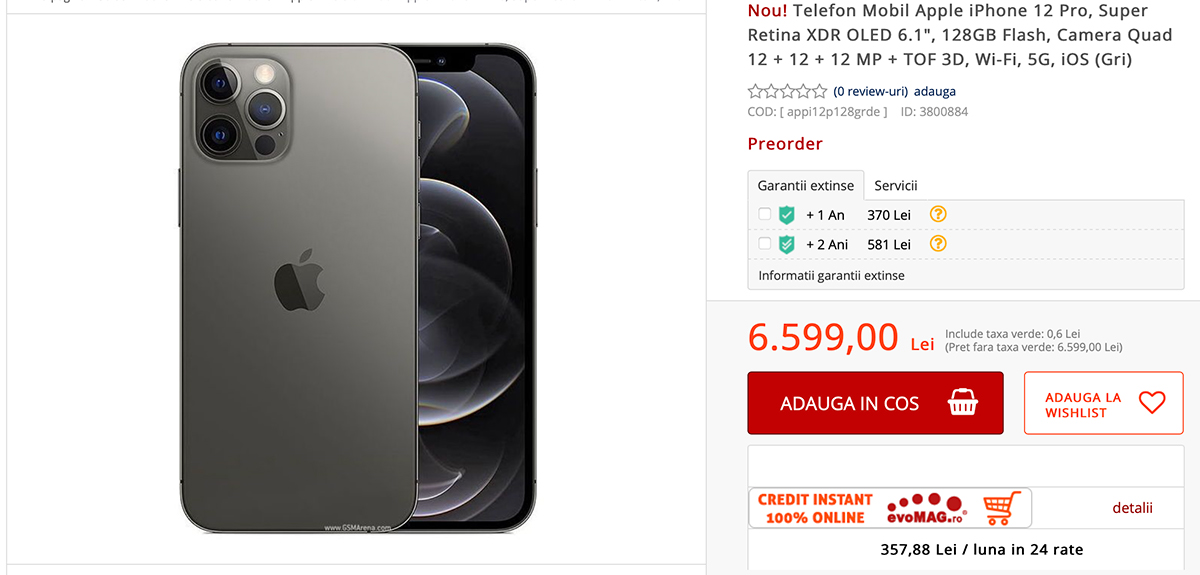The image size is (1200, 575).
Task: Open the help icon next to 581 Lei
Action: 938,244
